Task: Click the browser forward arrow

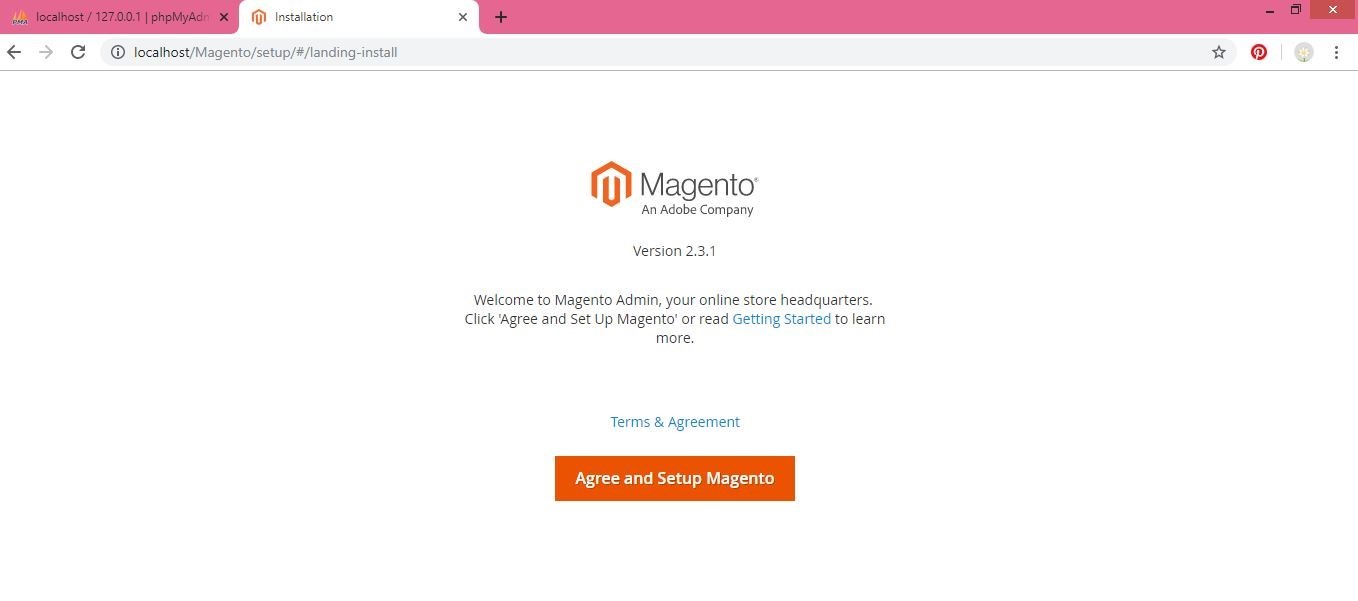Action: tap(46, 52)
